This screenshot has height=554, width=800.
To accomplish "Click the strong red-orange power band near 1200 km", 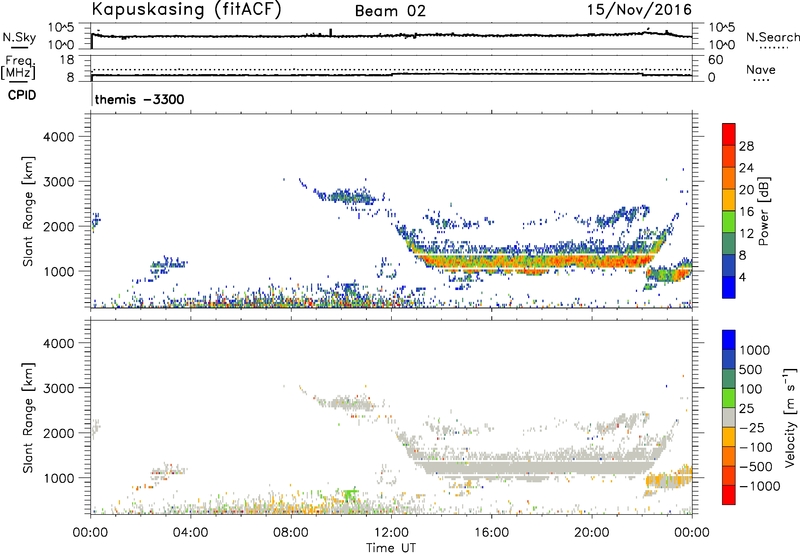I will click(536, 262).
